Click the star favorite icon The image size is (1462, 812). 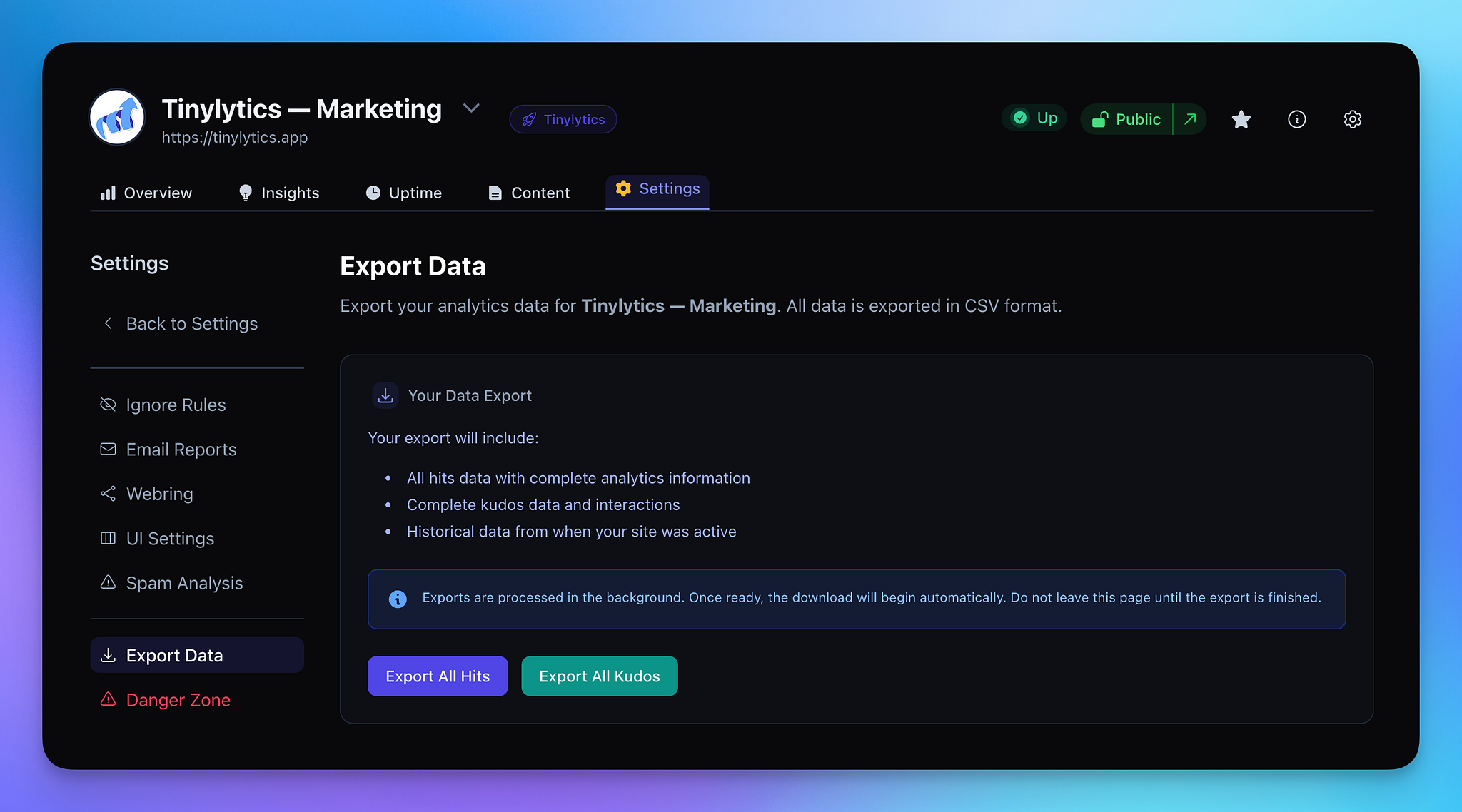click(1241, 119)
